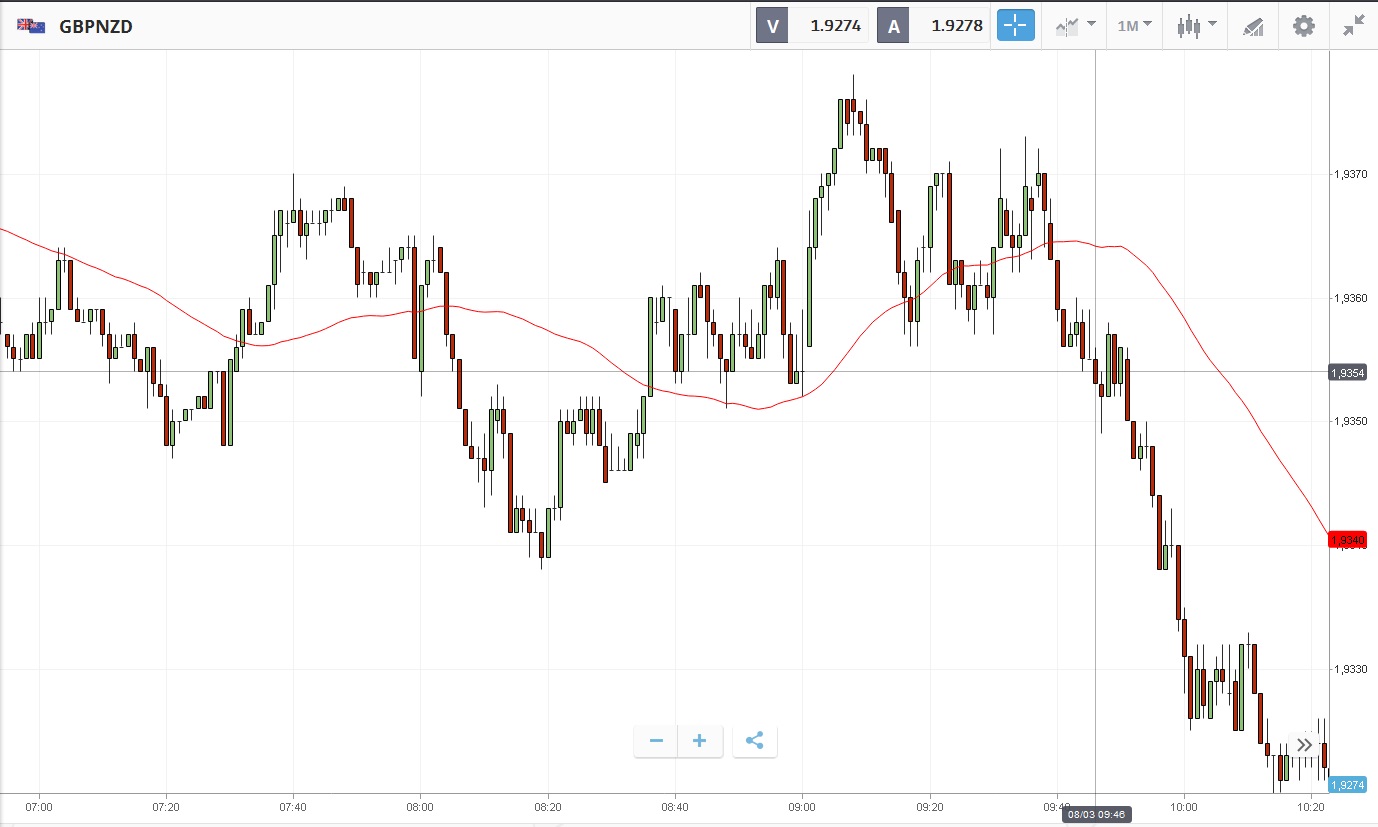Toggle the crosshair cursor mode
The image size is (1378, 827).
click(x=1015, y=26)
